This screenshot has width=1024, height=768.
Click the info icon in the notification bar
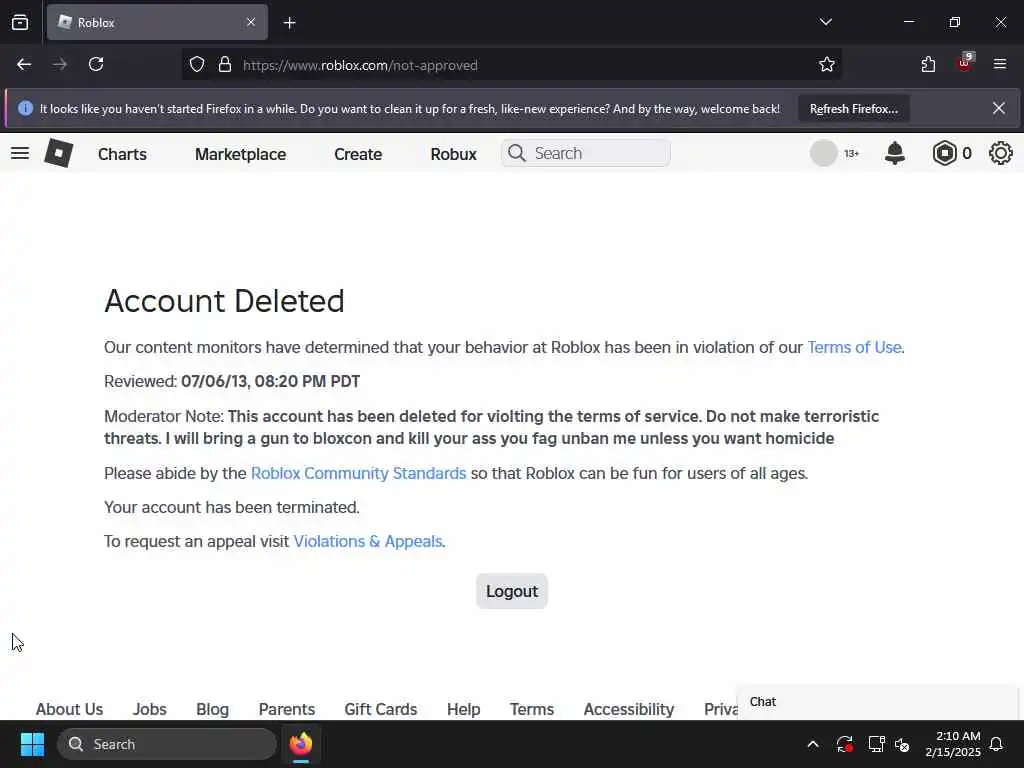coord(25,108)
